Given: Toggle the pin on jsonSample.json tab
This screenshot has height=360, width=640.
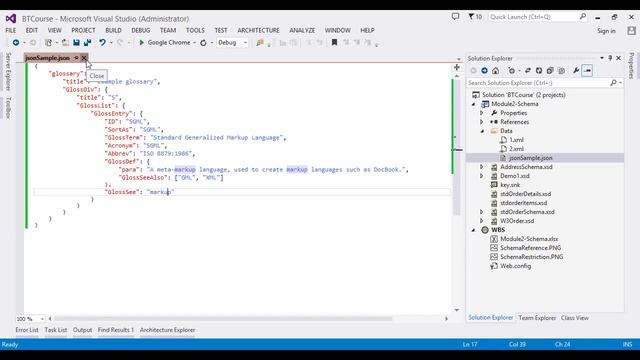Looking at the screenshot, I should 76,58.
